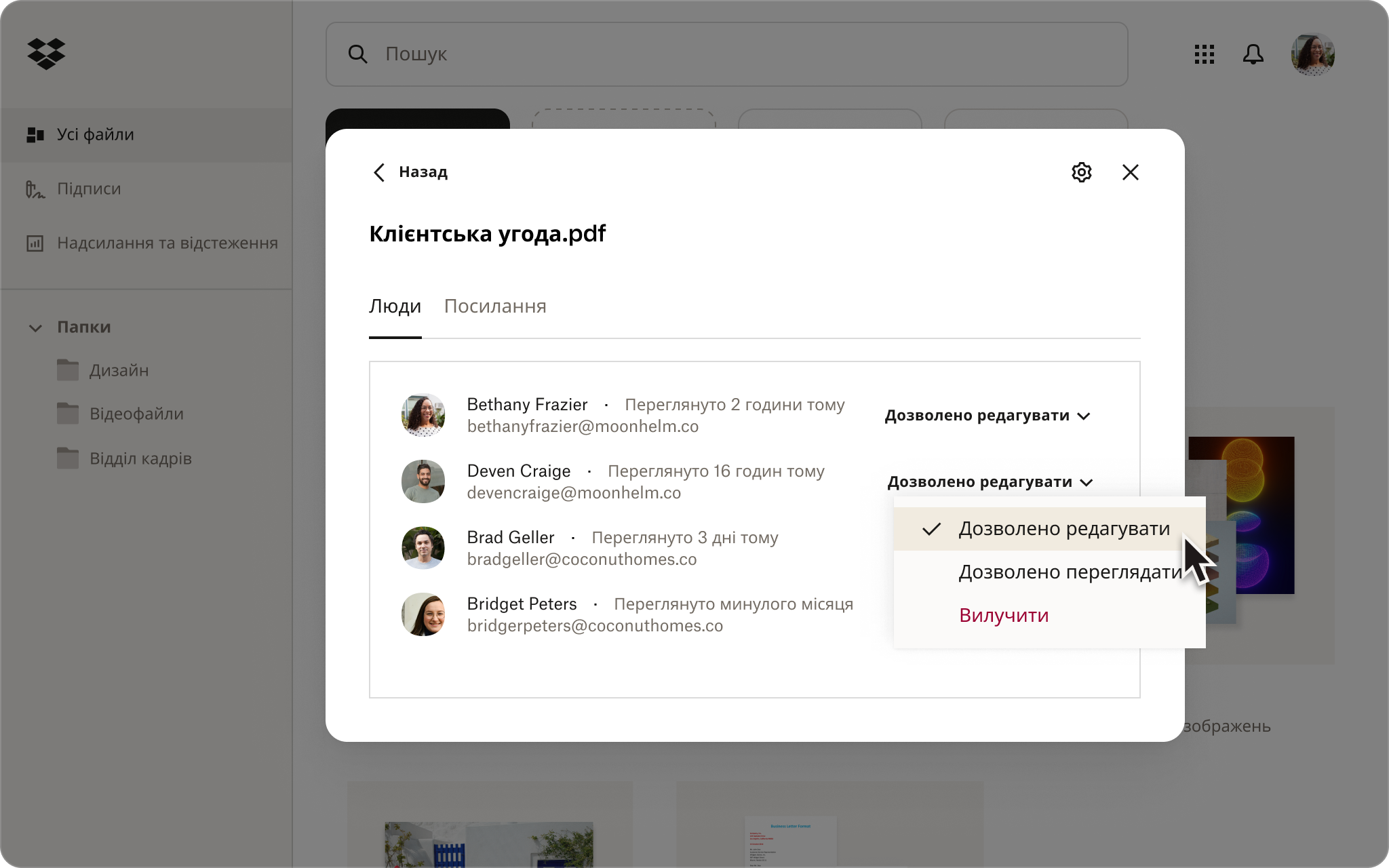Click the name Bethany Frazier
Screen dimensions: 1389x868
[x=527, y=405]
